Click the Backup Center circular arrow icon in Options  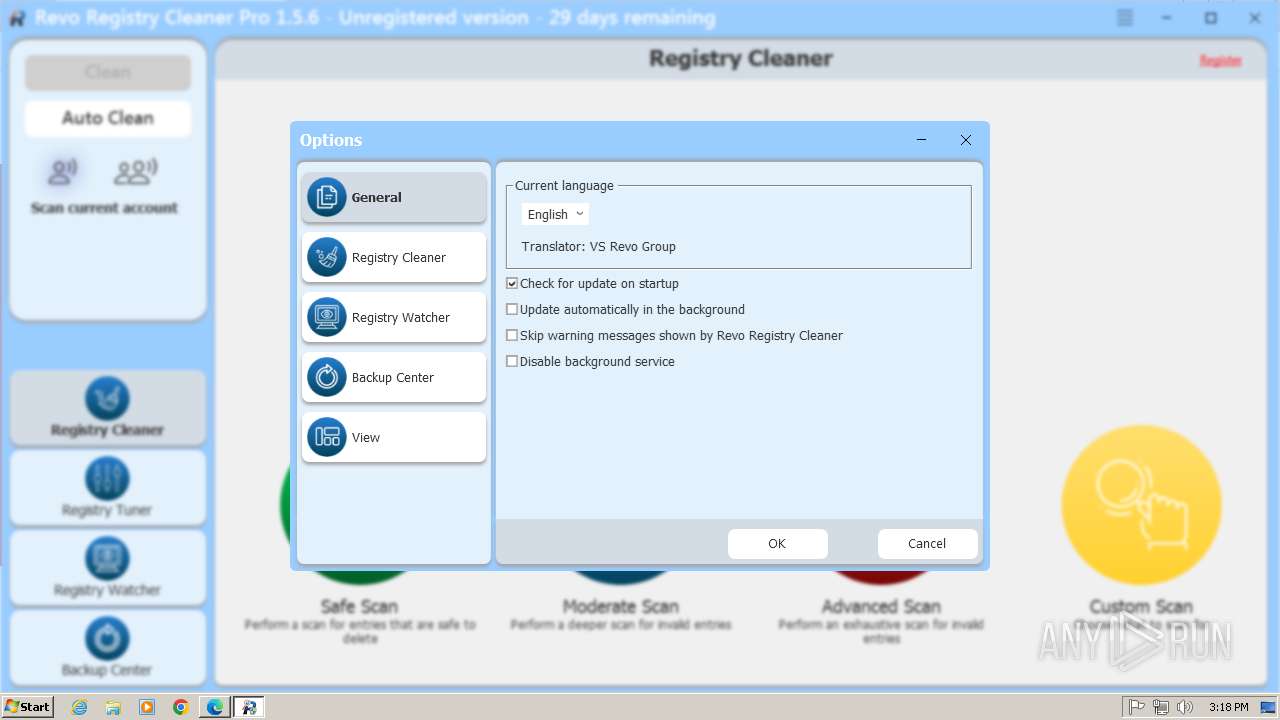click(x=327, y=377)
